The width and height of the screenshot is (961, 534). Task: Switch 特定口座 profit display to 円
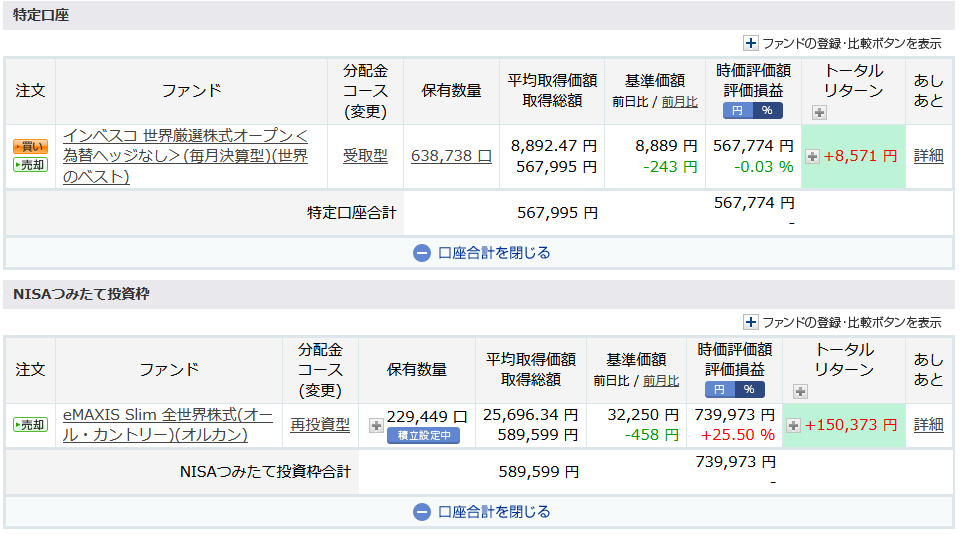[x=738, y=110]
